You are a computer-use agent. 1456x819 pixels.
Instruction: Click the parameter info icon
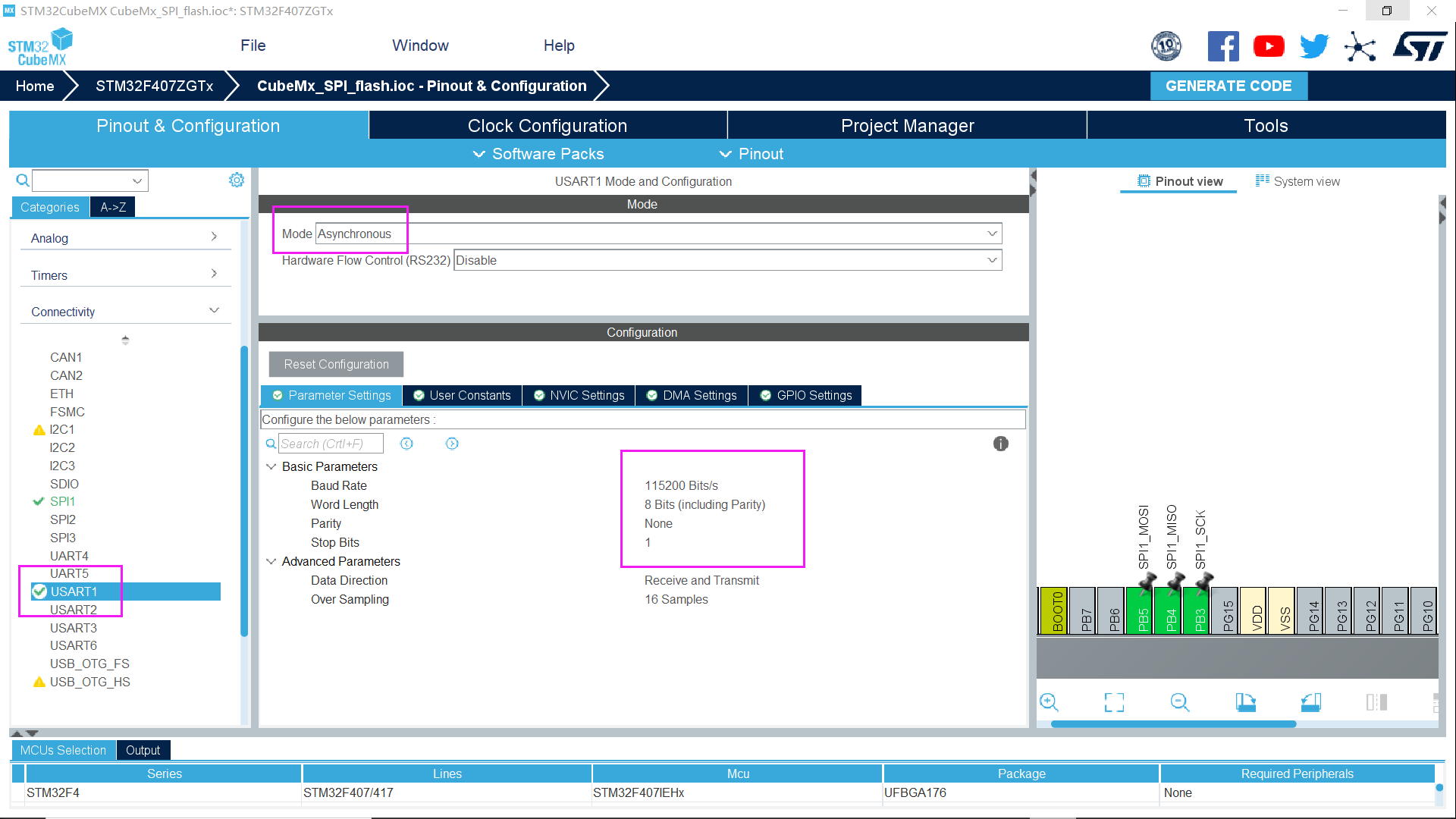(1000, 444)
